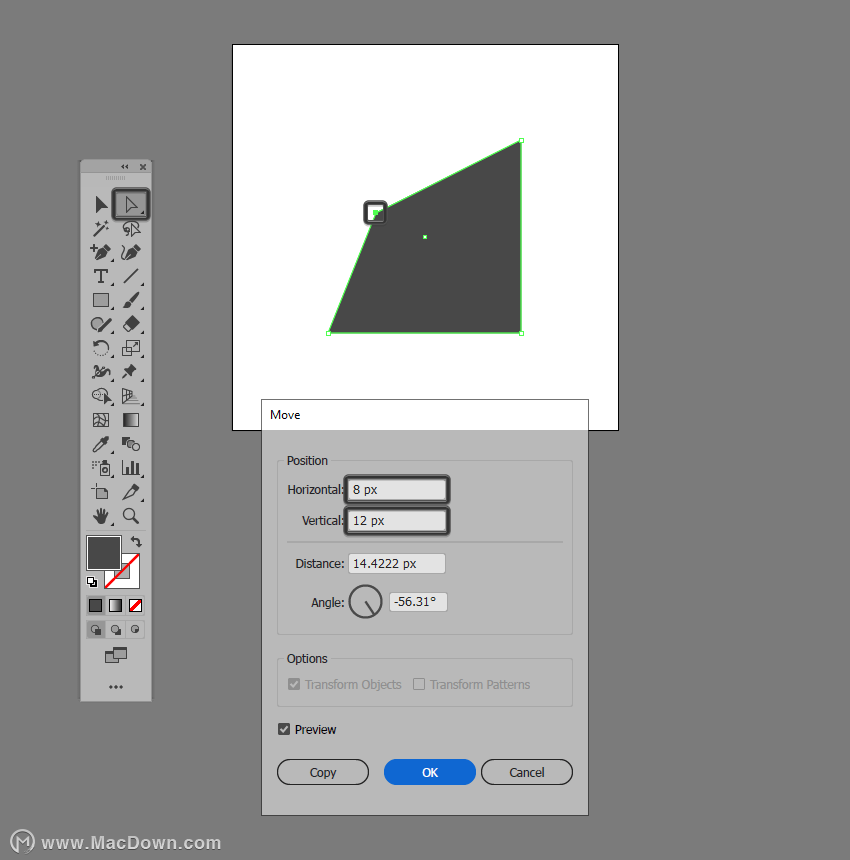Set paint mode to solid Color
Image resolution: width=850 pixels, height=860 pixels.
(95, 605)
